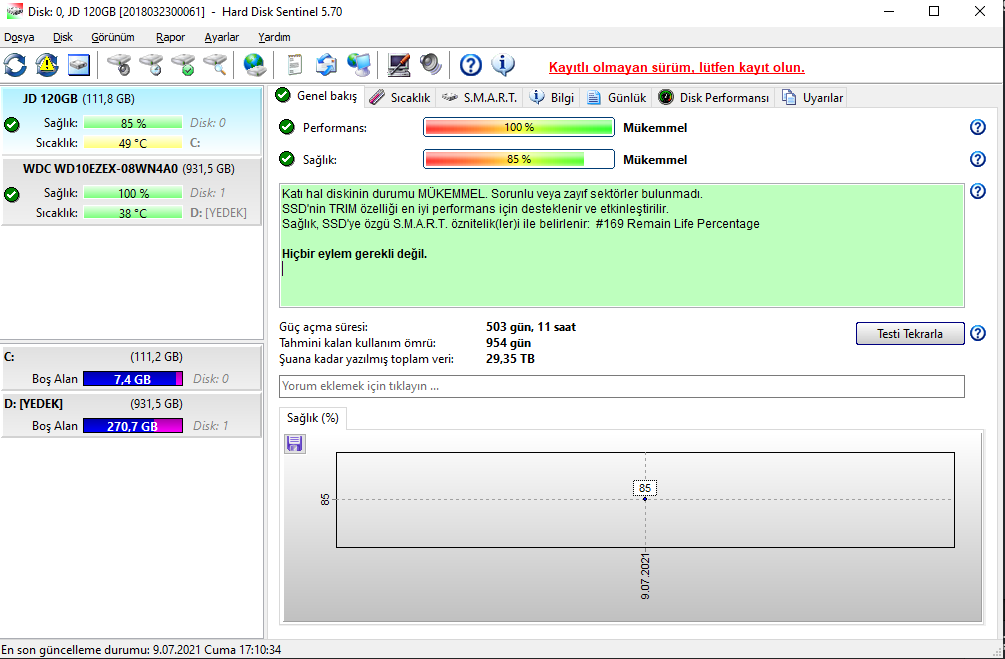Click the disk with clock icon
This screenshot has height=659, width=1005.
(151, 65)
